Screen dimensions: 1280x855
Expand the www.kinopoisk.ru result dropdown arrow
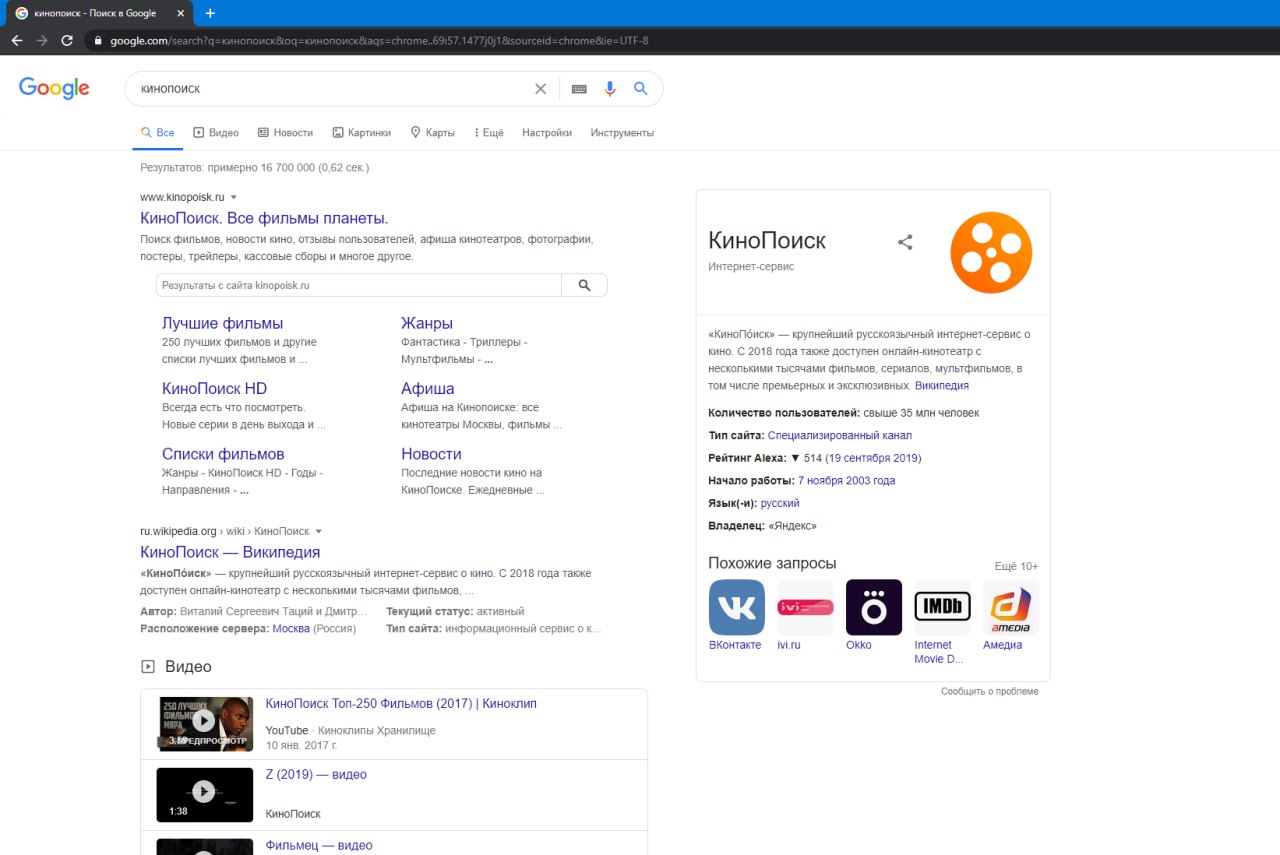(234, 197)
